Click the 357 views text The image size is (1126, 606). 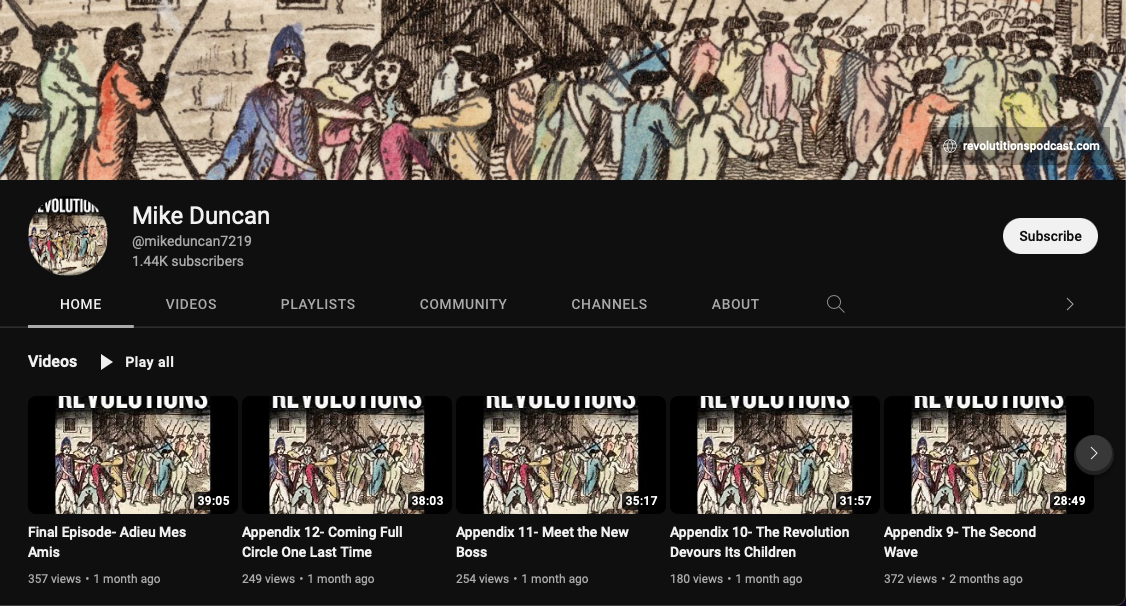pos(54,579)
